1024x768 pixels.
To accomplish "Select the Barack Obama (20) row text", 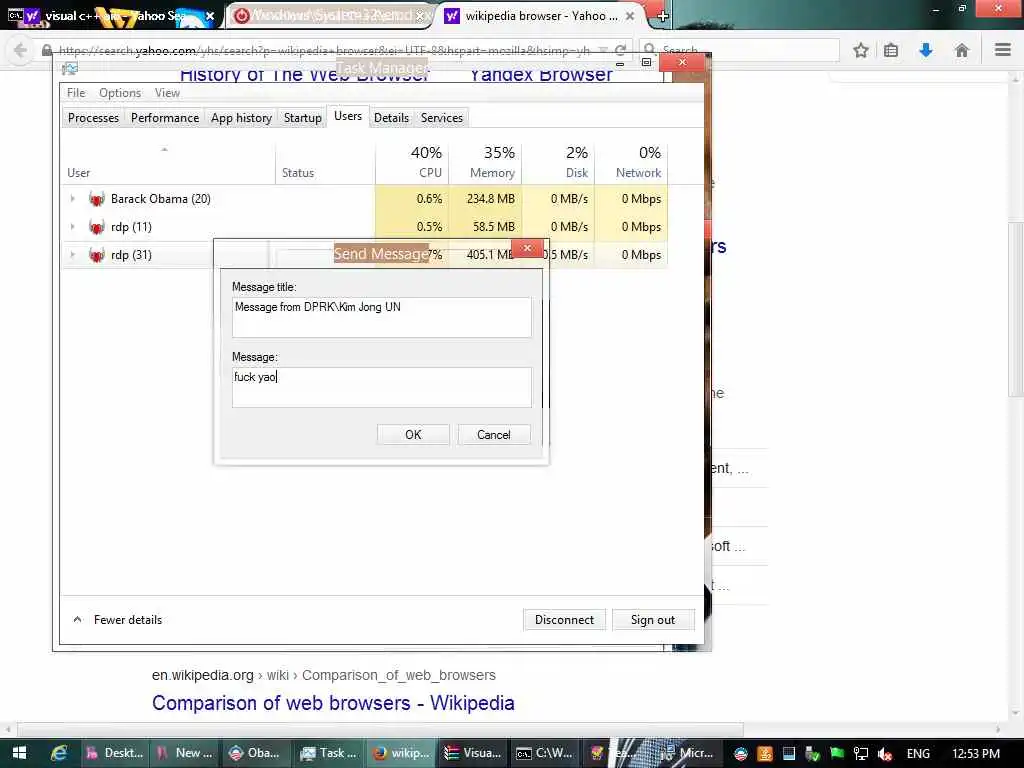I will point(161,199).
